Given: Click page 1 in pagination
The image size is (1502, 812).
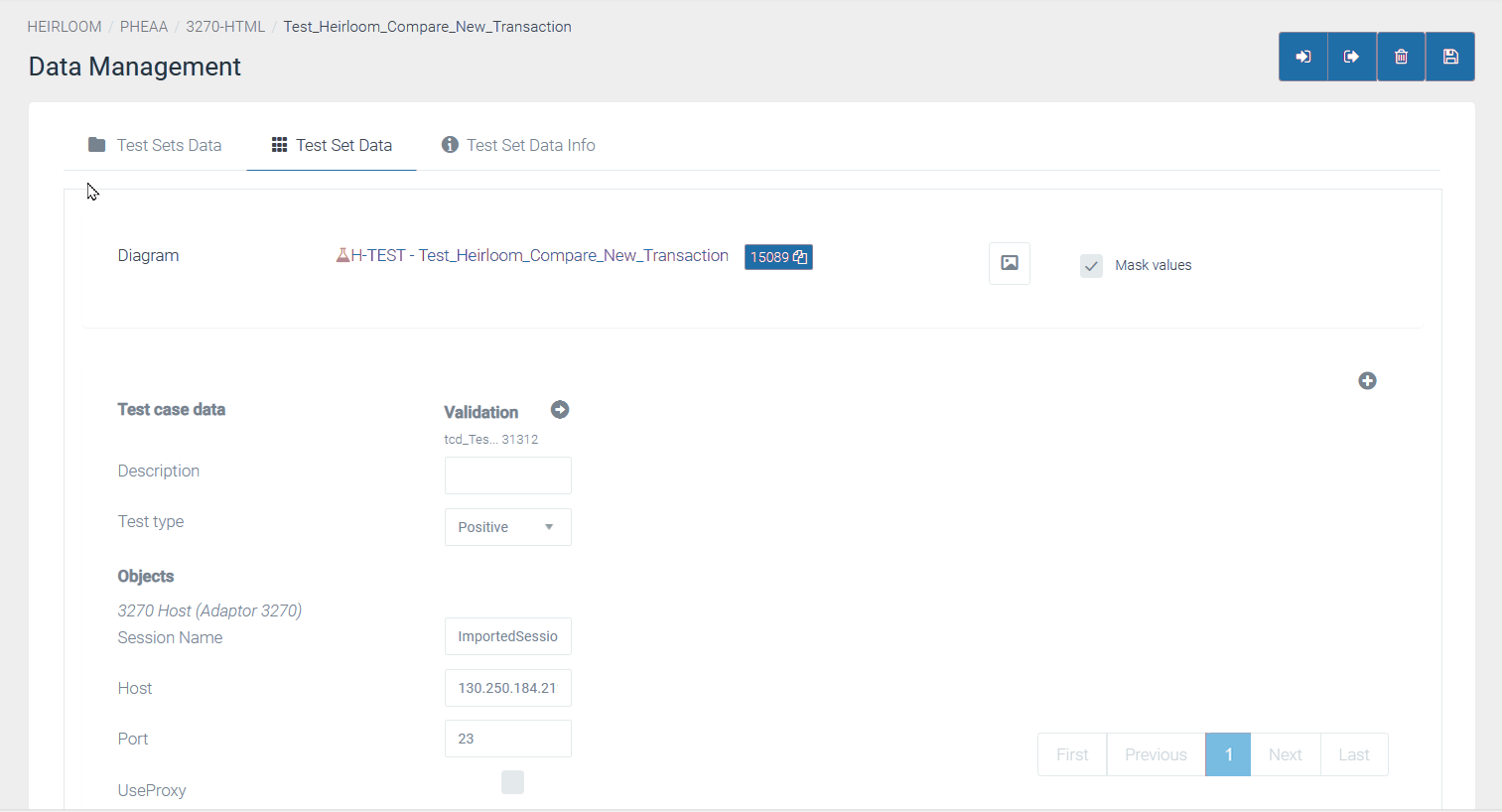Looking at the screenshot, I should pos(1228,754).
